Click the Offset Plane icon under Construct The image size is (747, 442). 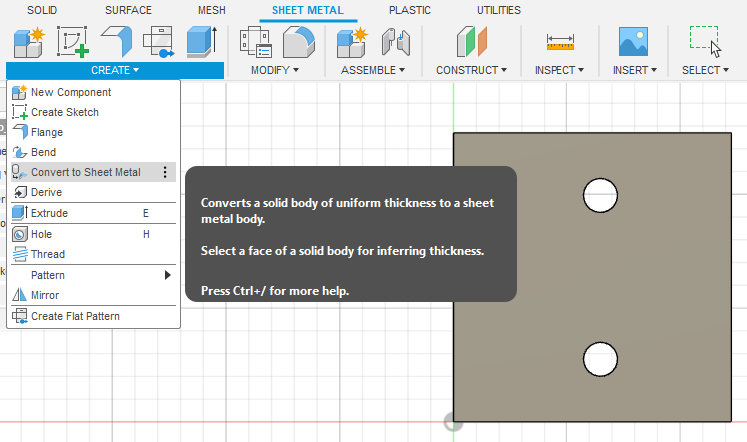(x=471, y=42)
